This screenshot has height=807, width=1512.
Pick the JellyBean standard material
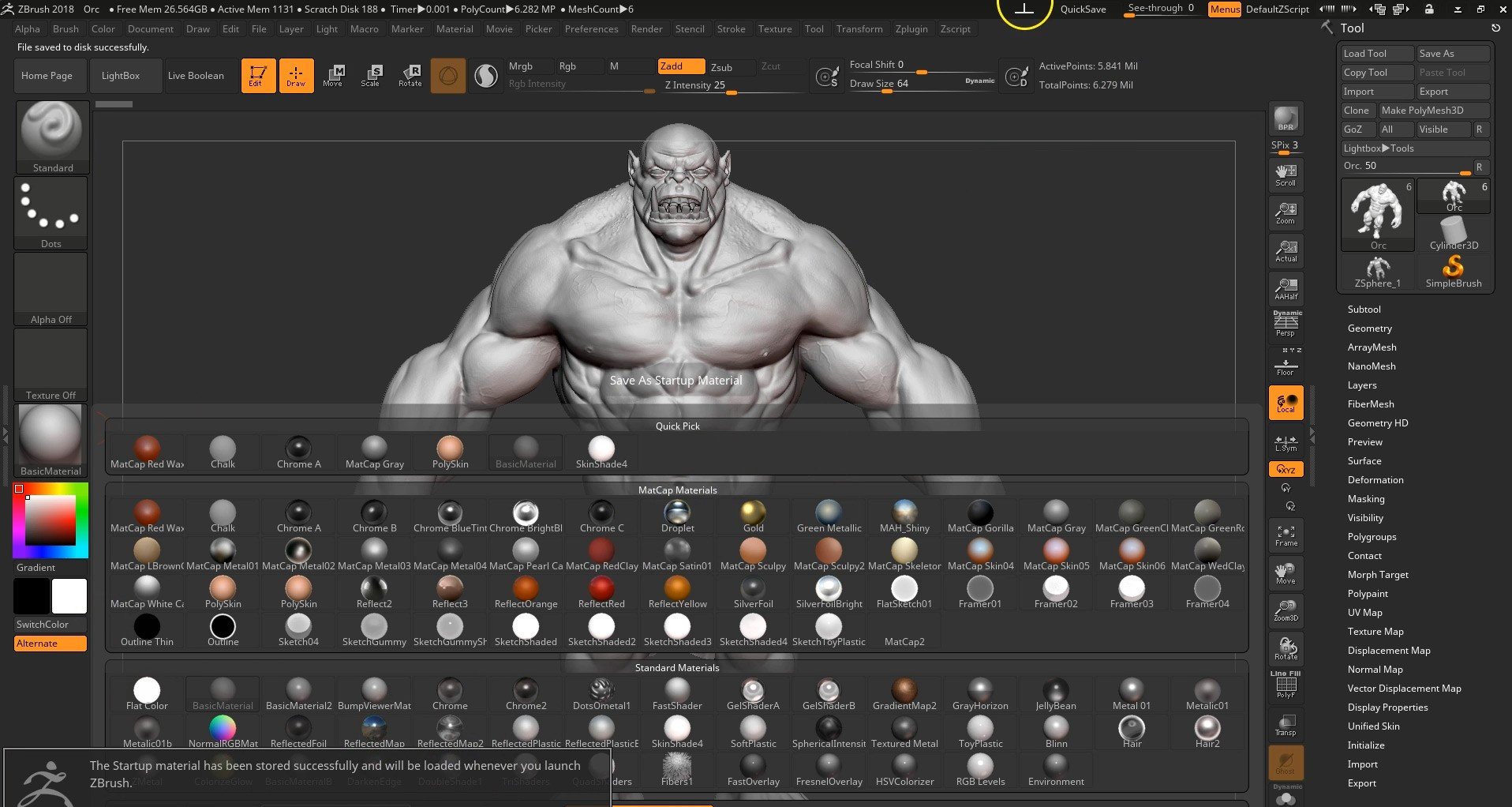(x=1056, y=695)
